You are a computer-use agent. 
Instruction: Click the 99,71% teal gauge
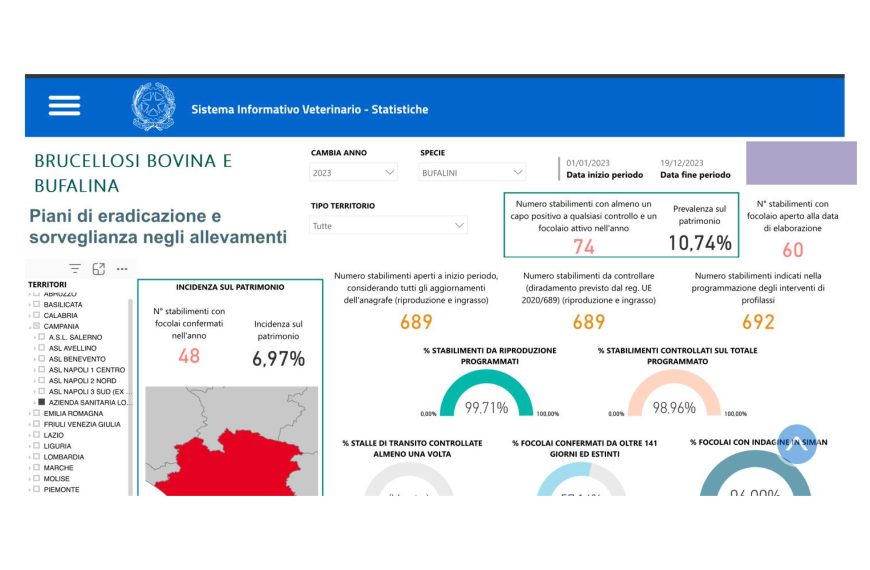(486, 393)
